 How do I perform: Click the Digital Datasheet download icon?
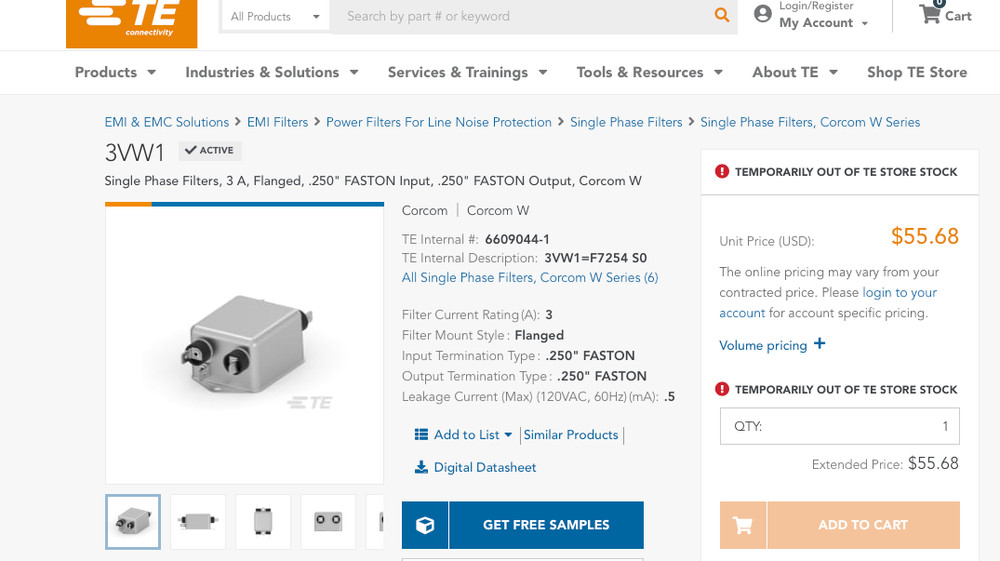tap(421, 467)
